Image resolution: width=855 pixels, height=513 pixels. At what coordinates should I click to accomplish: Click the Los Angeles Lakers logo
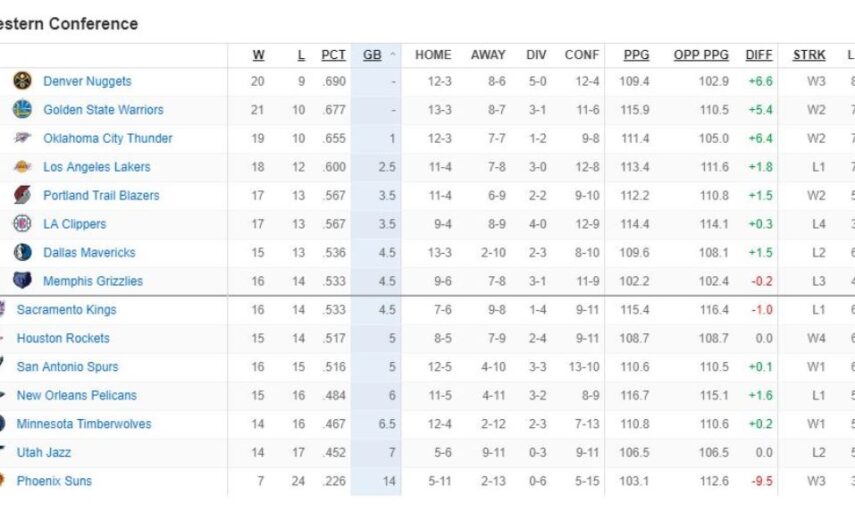tap(22, 167)
